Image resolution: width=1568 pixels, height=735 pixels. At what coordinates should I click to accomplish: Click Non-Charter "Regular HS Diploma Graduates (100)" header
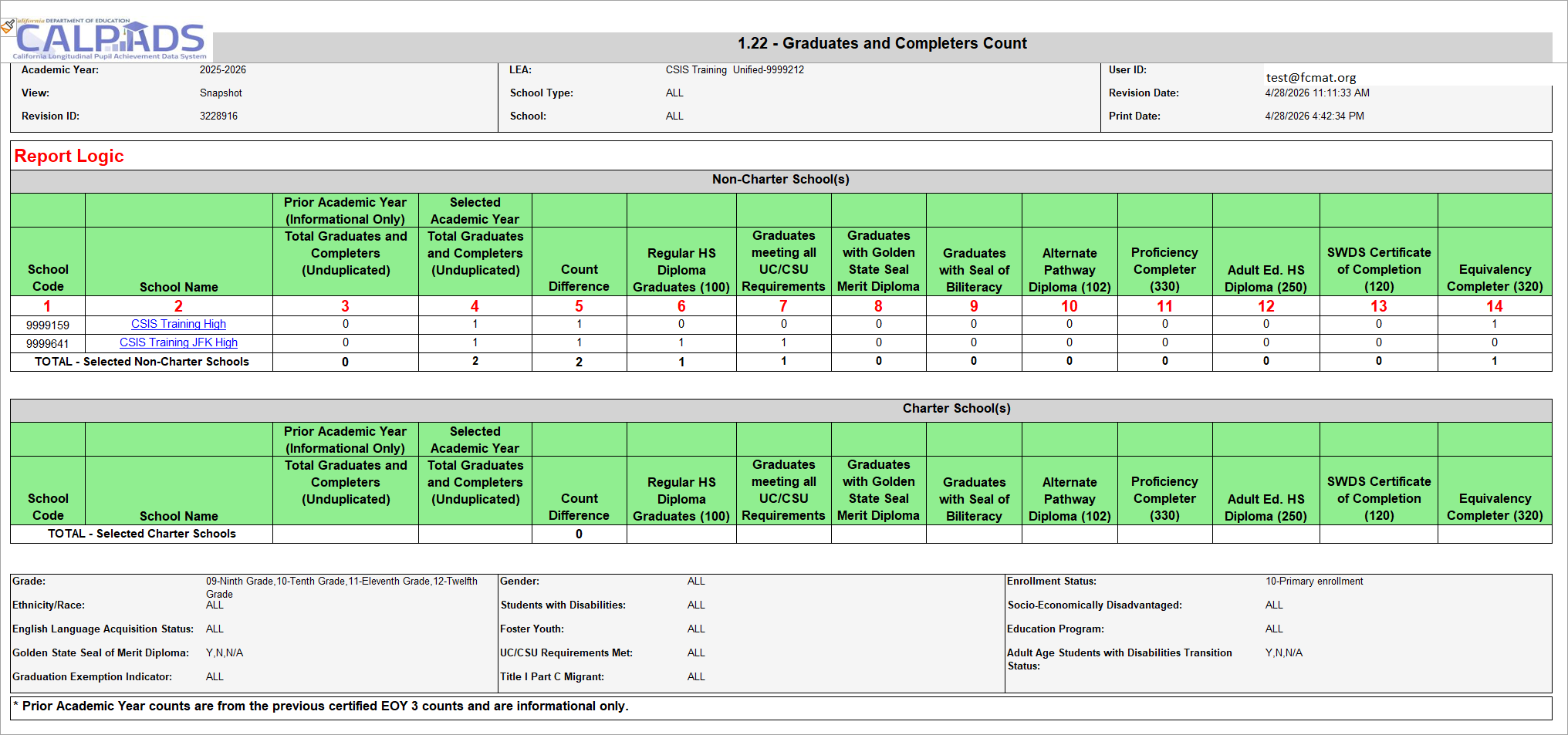click(x=681, y=270)
